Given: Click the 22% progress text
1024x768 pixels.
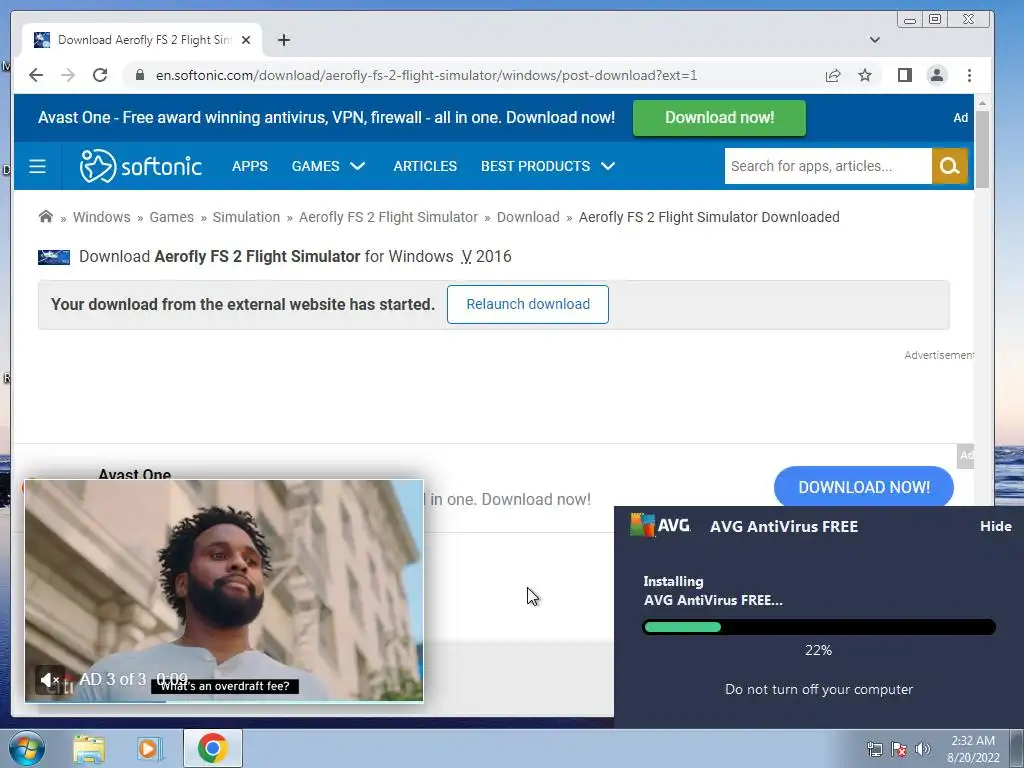Looking at the screenshot, I should coord(818,650).
